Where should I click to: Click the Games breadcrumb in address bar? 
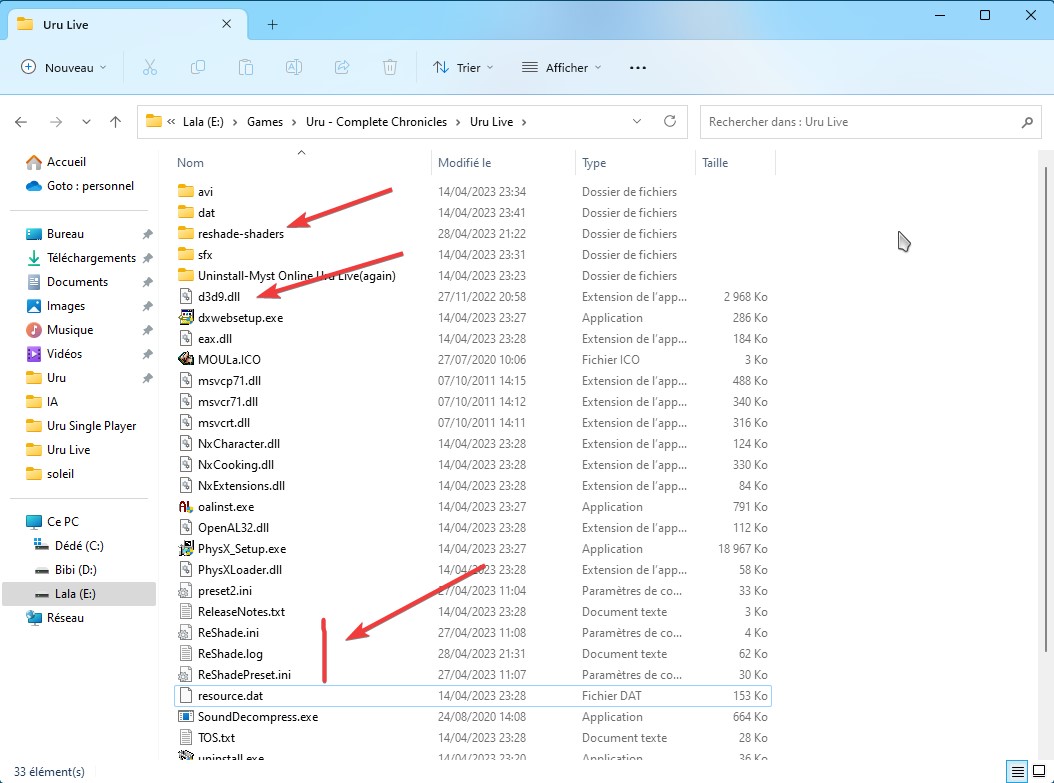coord(265,122)
